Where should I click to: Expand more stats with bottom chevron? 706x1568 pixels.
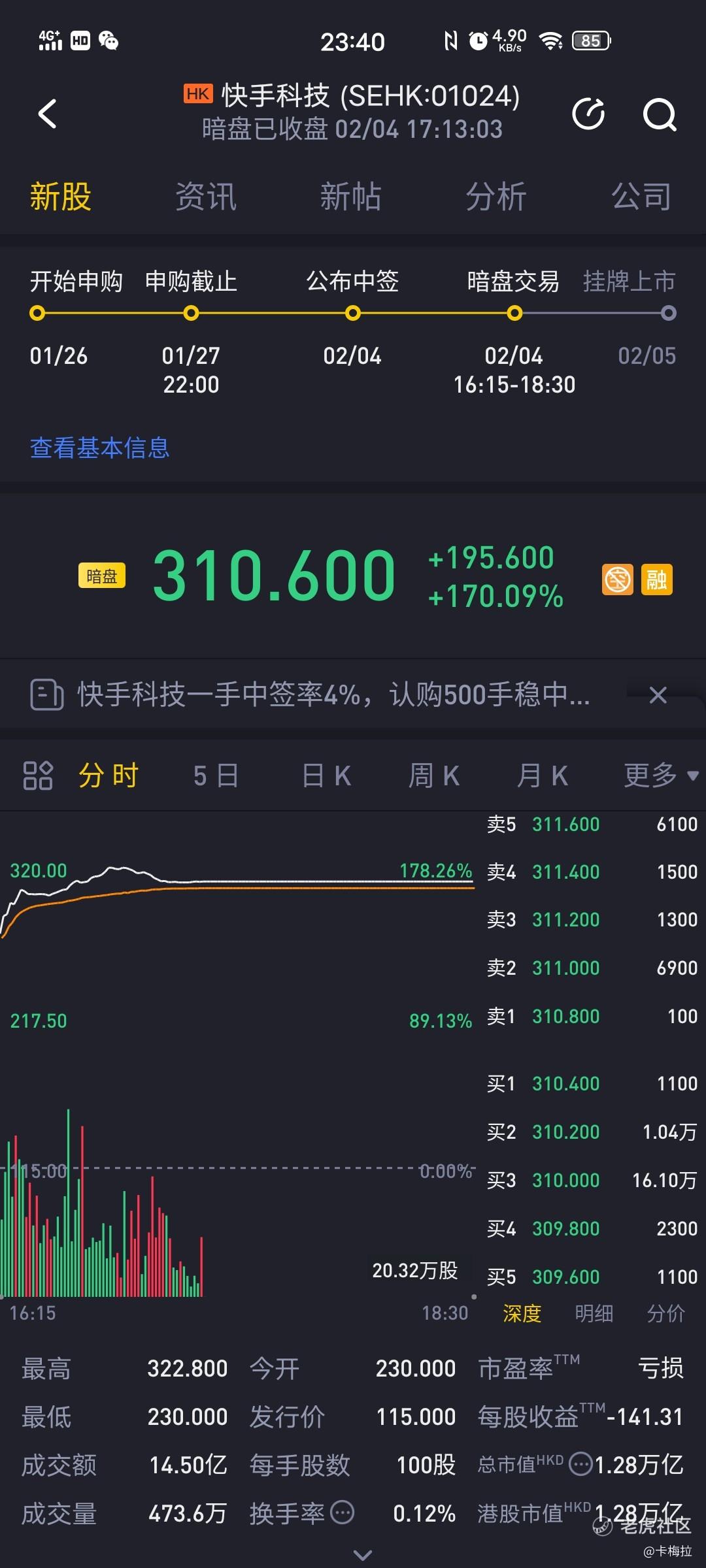363,1554
